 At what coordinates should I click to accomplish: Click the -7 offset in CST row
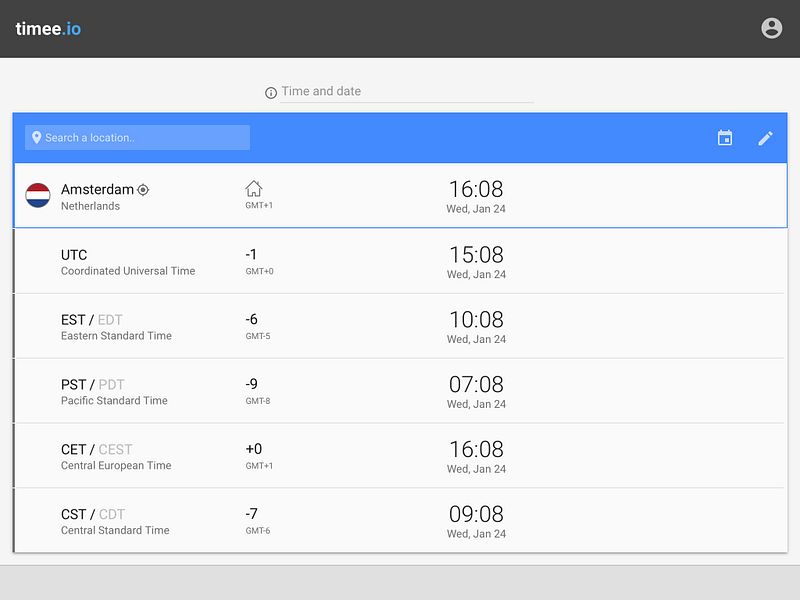(x=252, y=513)
